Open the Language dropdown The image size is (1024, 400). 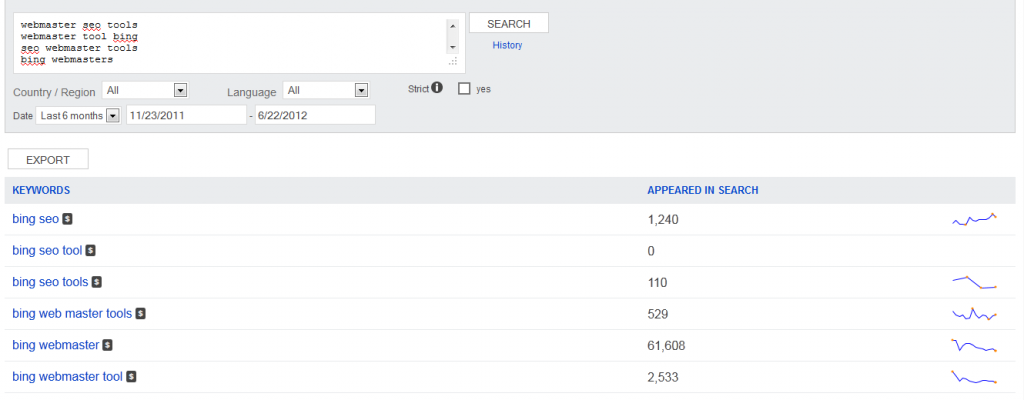point(326,91)
